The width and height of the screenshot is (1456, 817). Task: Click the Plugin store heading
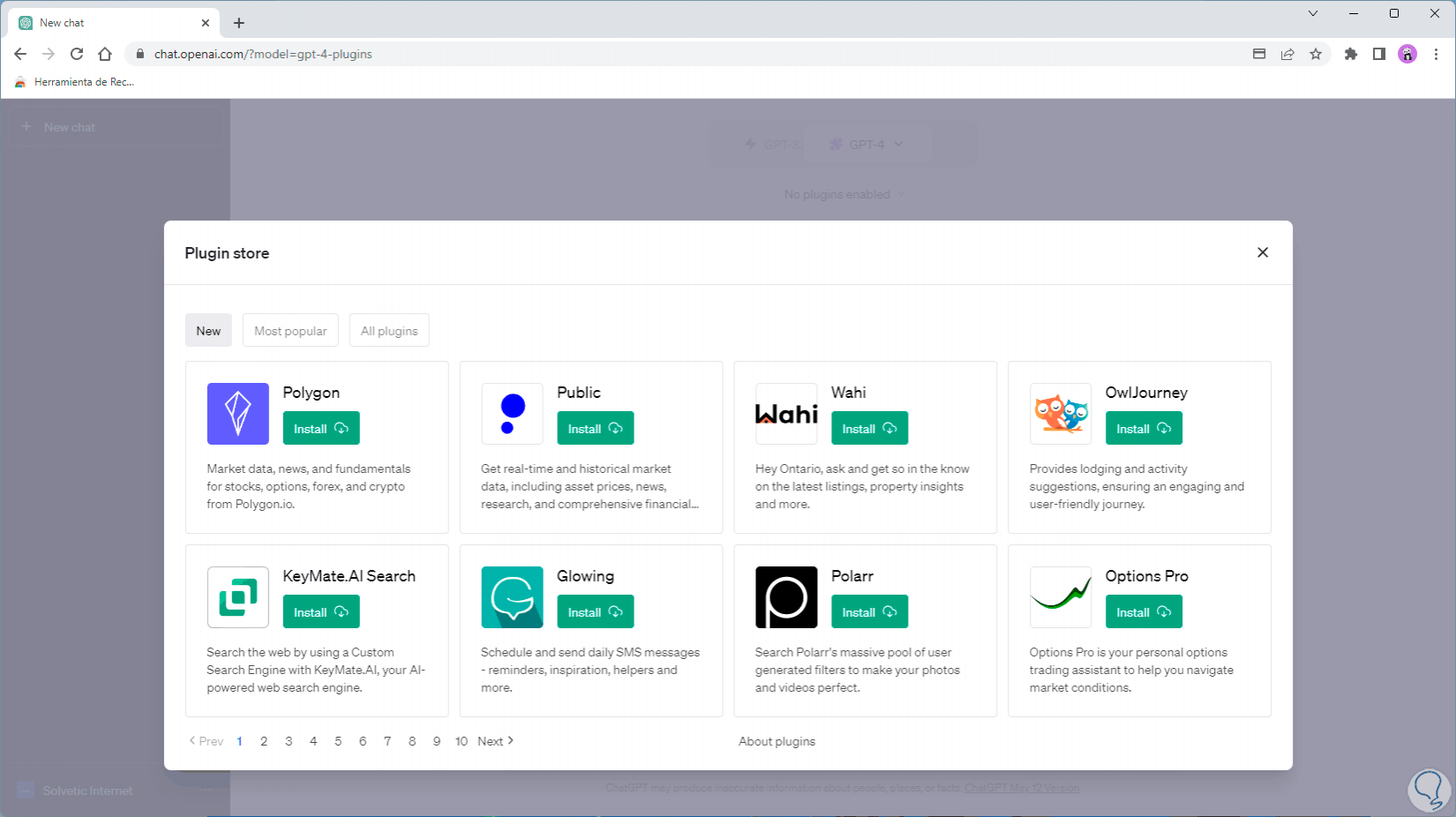tap(227, 253)
